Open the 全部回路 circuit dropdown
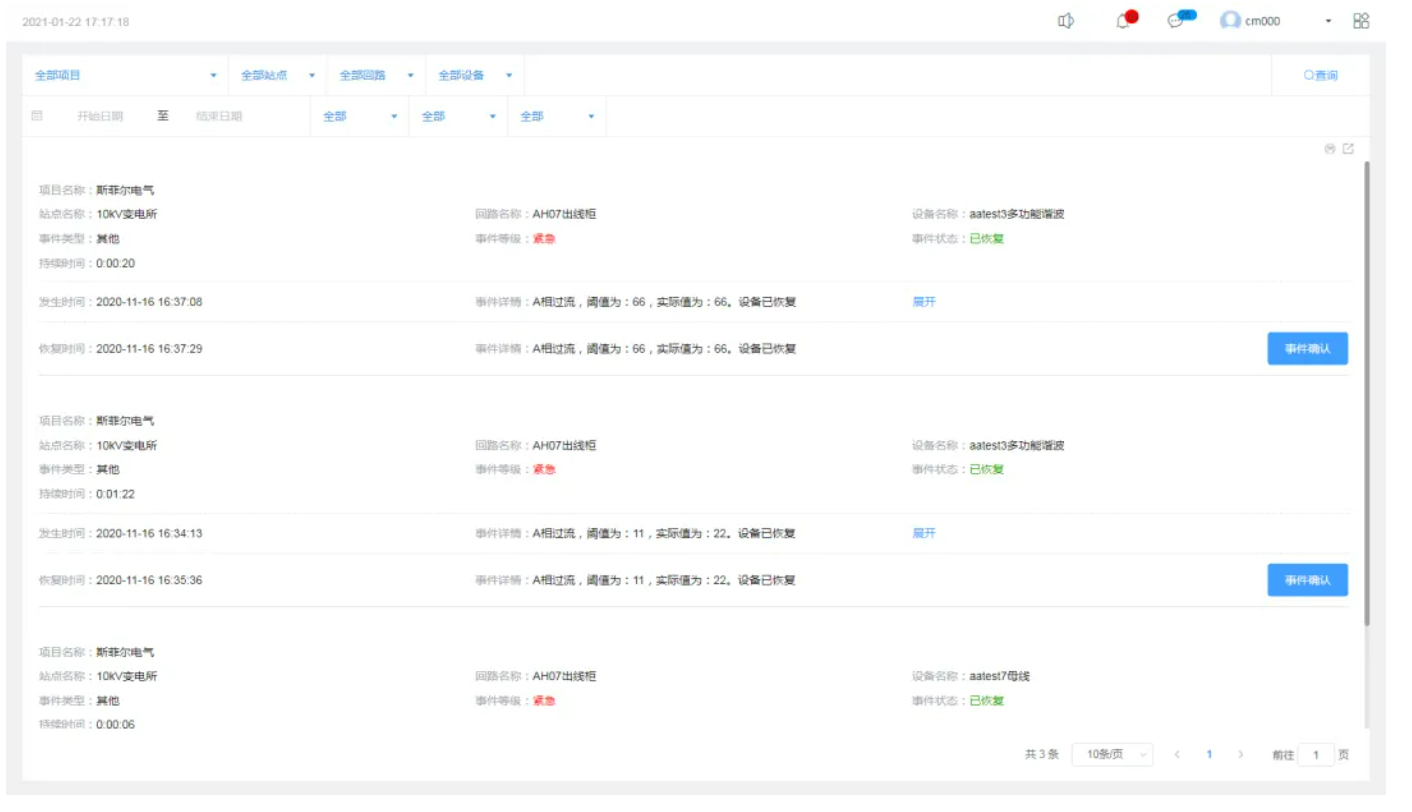Screen dimensions: 1412x812 (x=376, y=76)
